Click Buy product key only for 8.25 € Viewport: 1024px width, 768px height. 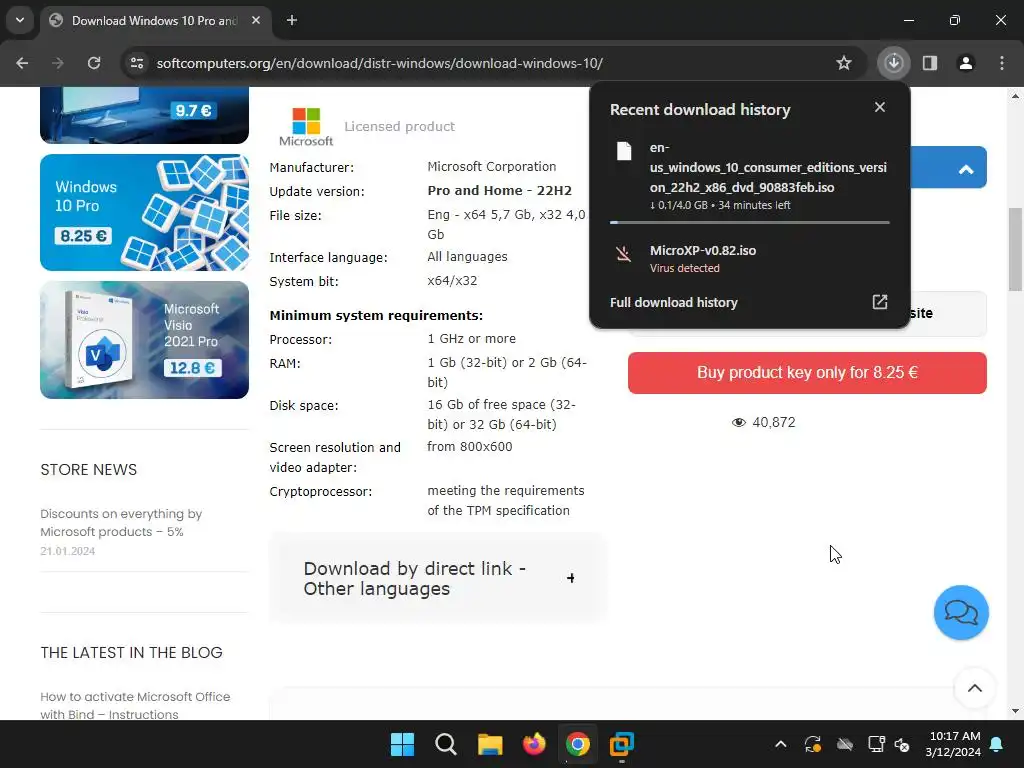[x=807, y=372]
